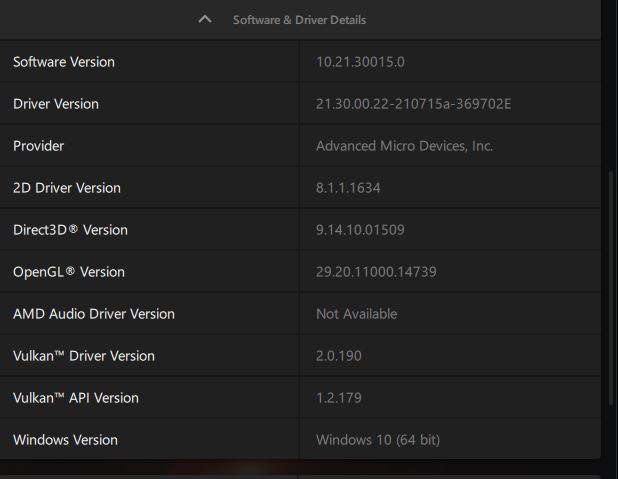
Task: Click the Not Available audio driver value
Action: (x=356, y=314)
